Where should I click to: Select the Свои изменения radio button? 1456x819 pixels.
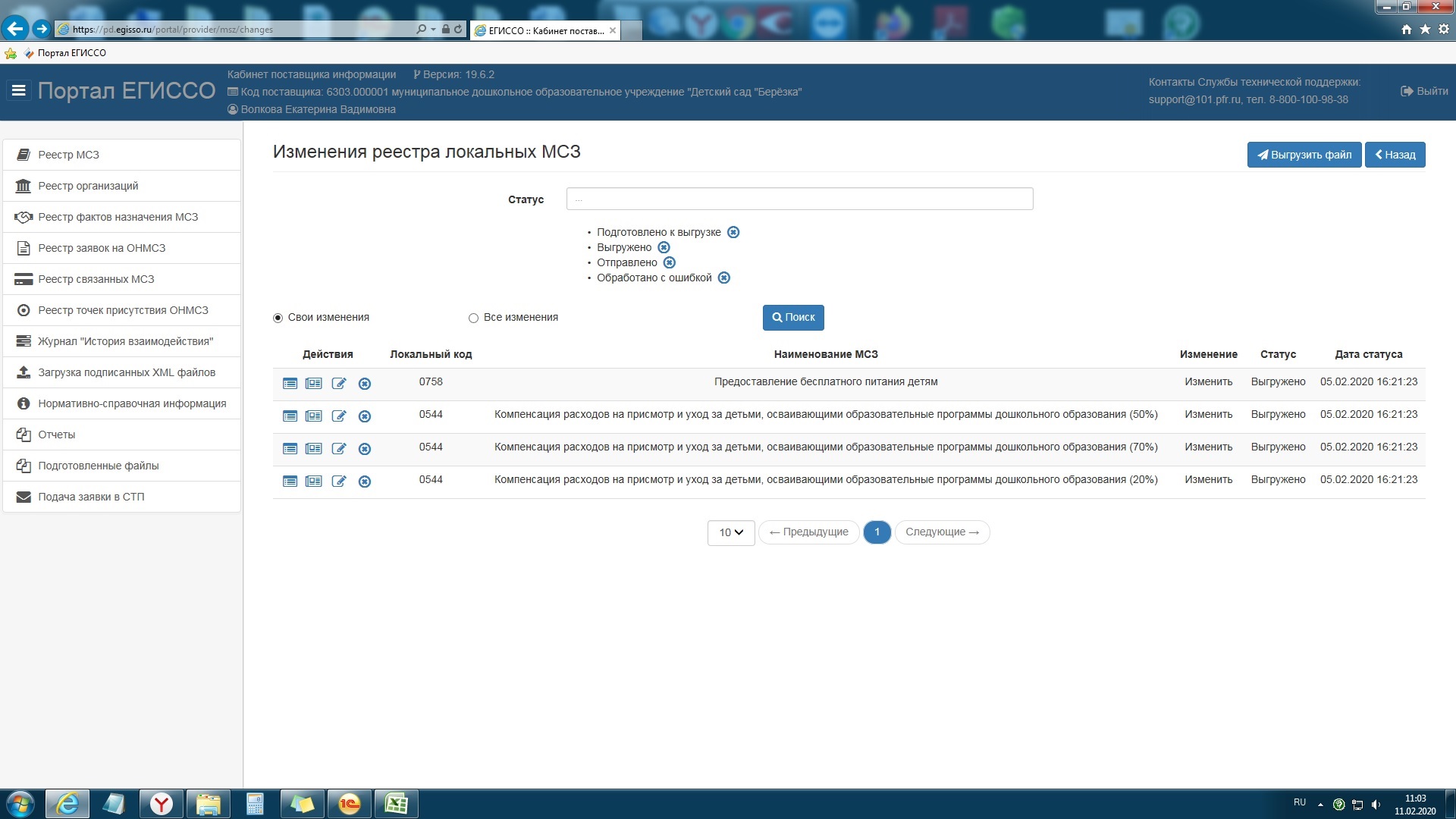[278, 318]
